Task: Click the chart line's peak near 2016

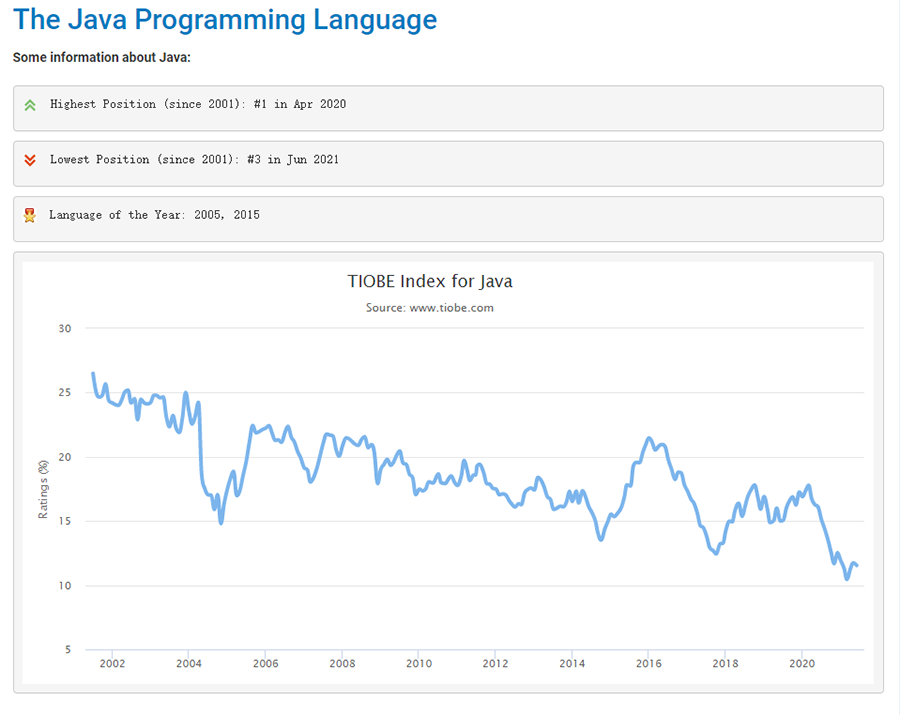Action: [649, 439]
